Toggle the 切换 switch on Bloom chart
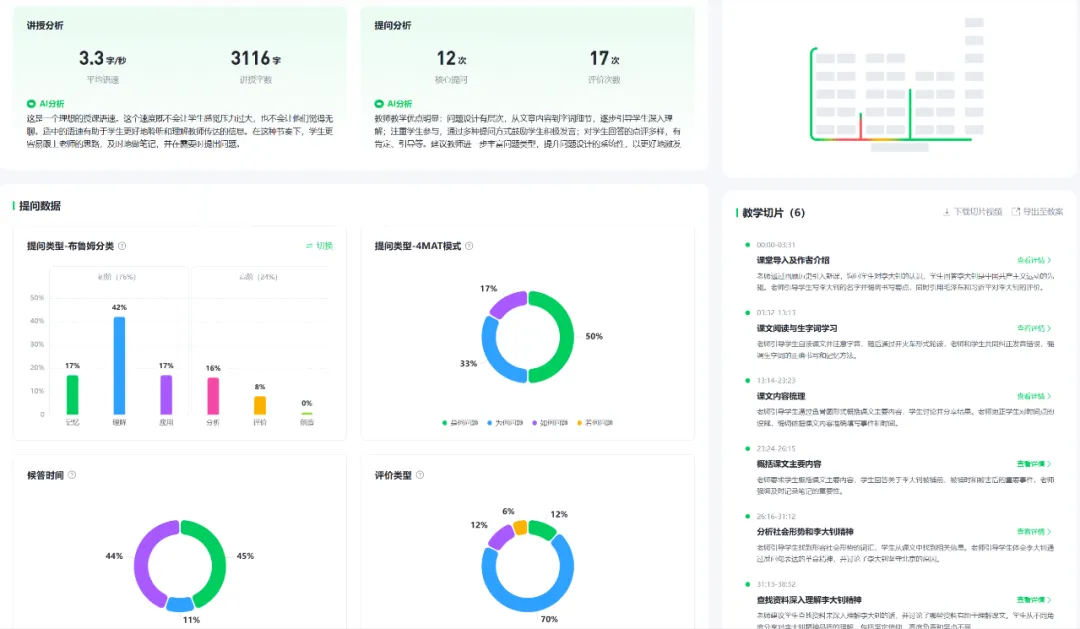This screenshot has height=629, width=1080. click(x=319, y=246)
